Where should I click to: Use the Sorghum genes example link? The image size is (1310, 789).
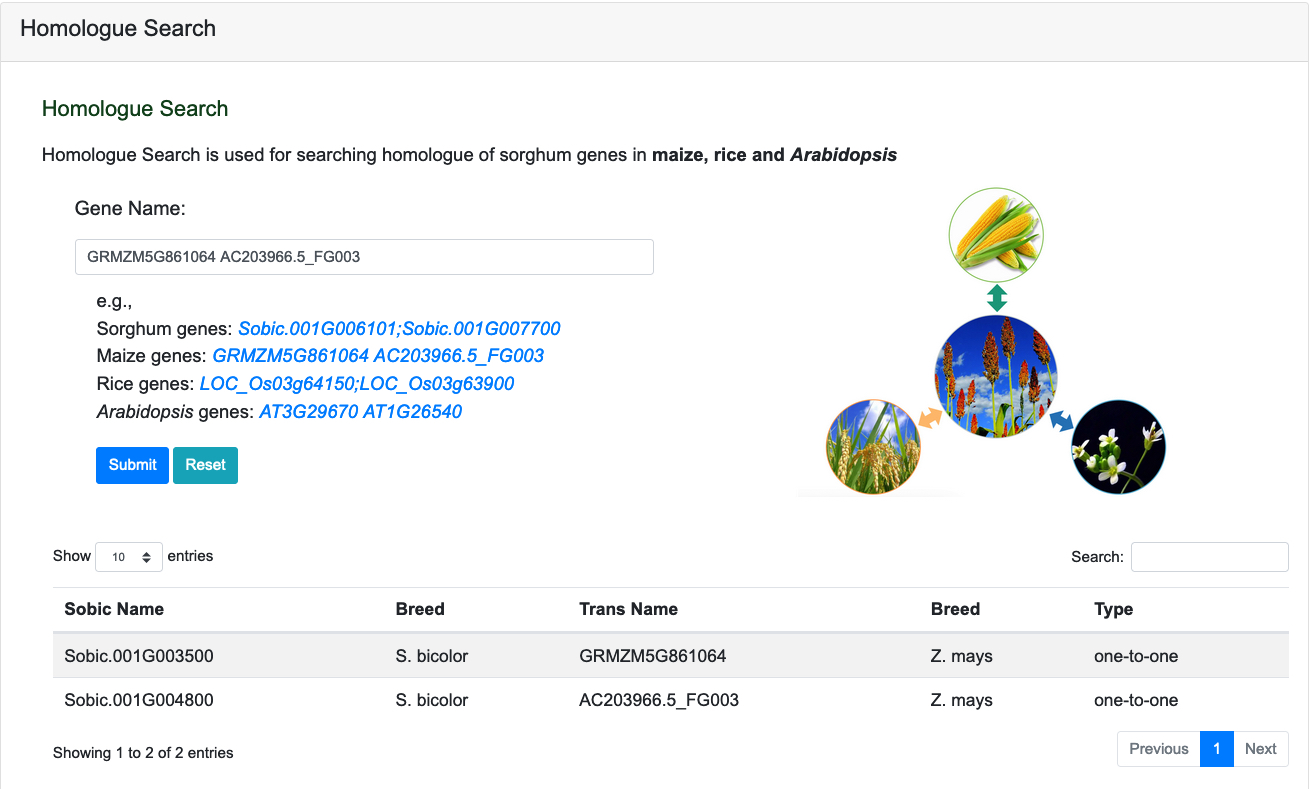point(399,328)
